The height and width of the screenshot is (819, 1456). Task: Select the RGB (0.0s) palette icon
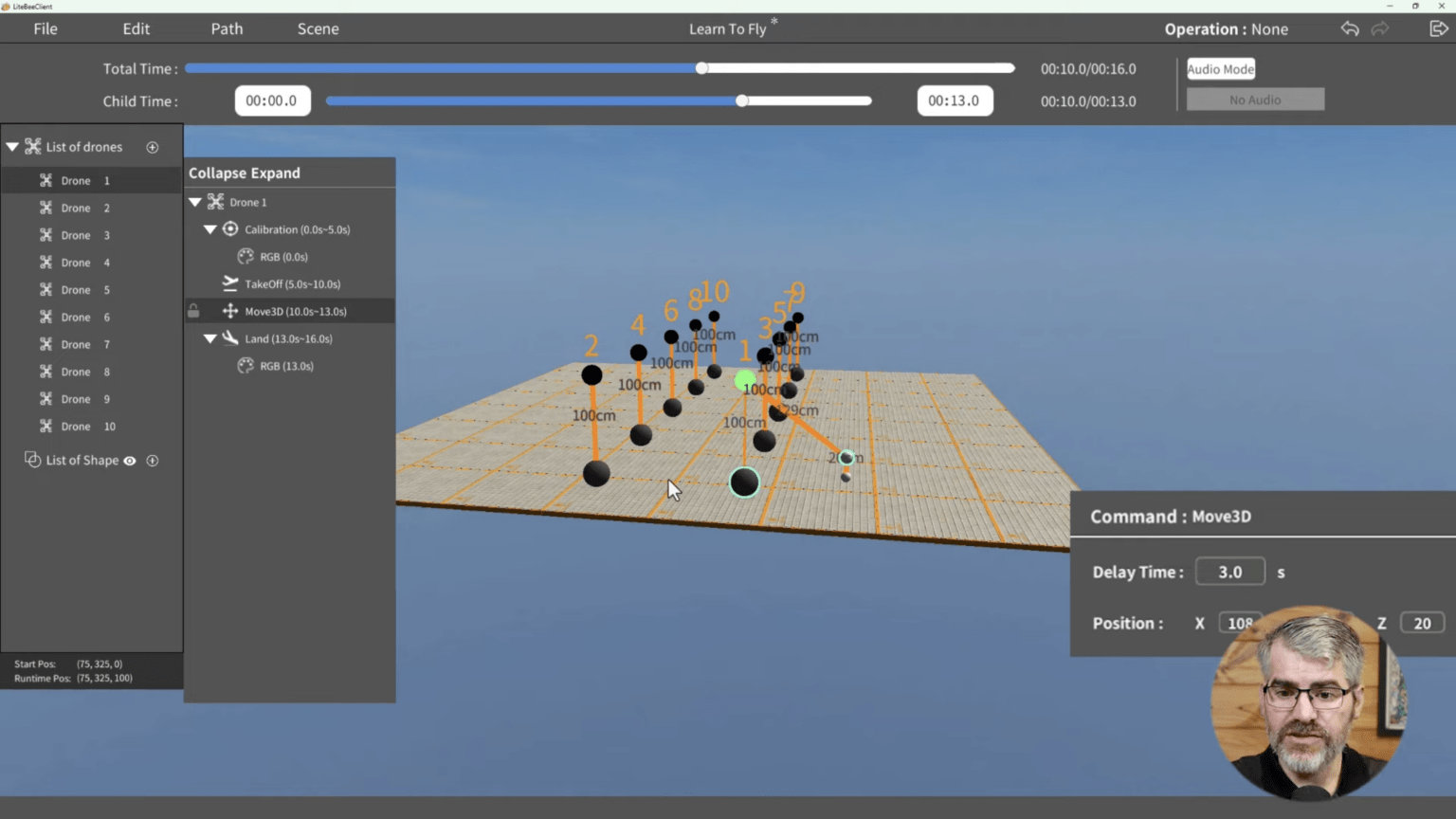pos(246,257)
